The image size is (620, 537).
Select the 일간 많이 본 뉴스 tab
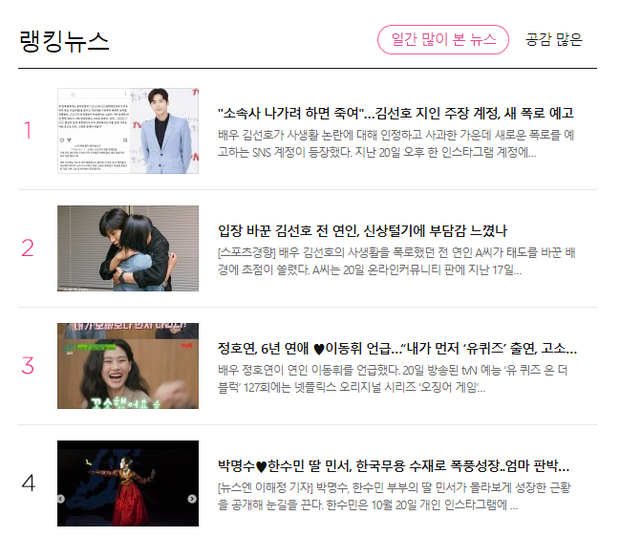pos(443,40)
